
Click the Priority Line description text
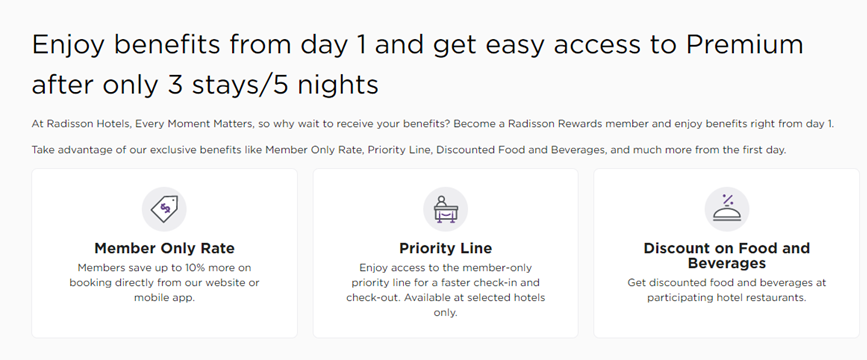[445, 290]
